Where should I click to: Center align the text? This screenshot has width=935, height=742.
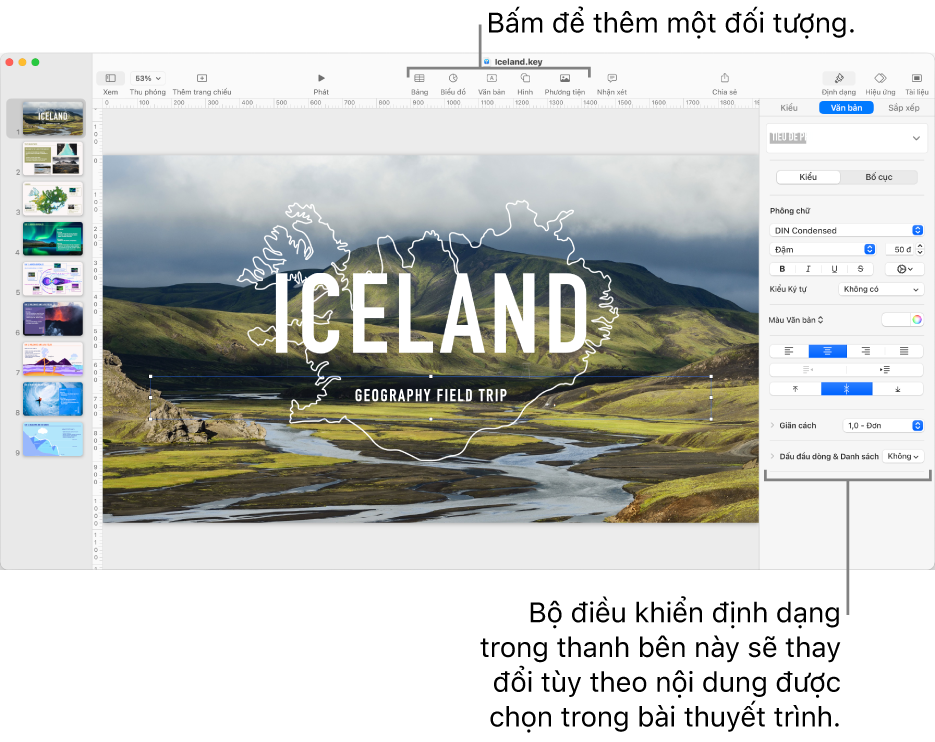click(828, 351)
